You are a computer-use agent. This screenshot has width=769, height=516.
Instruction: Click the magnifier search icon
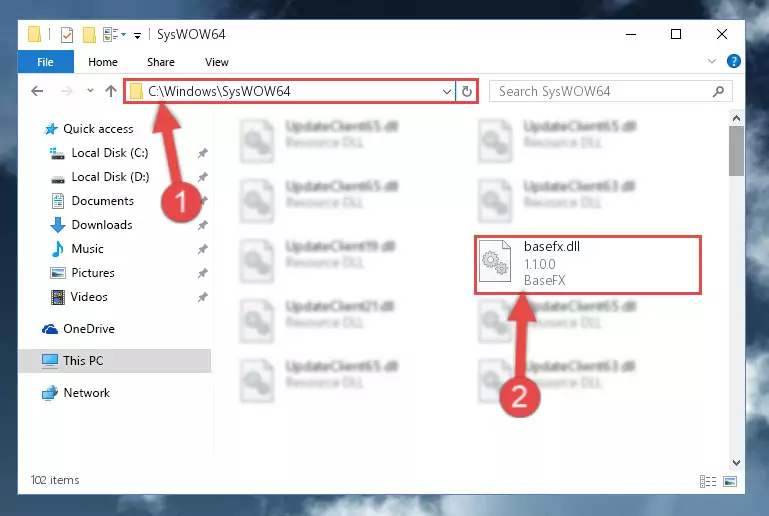pyautogui.click(x=718, y=91)
